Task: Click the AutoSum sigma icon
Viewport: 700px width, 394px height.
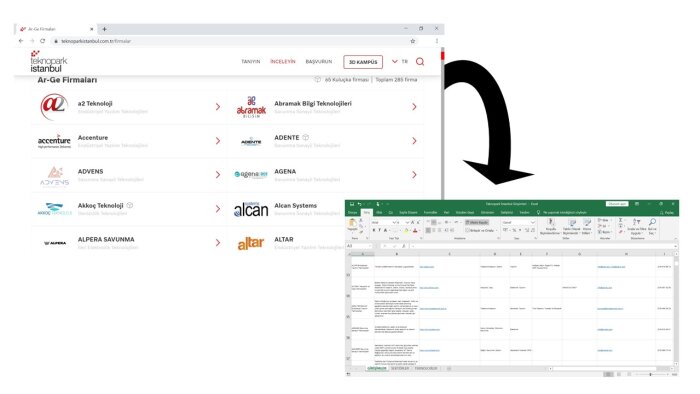Action: click(620, 220)
